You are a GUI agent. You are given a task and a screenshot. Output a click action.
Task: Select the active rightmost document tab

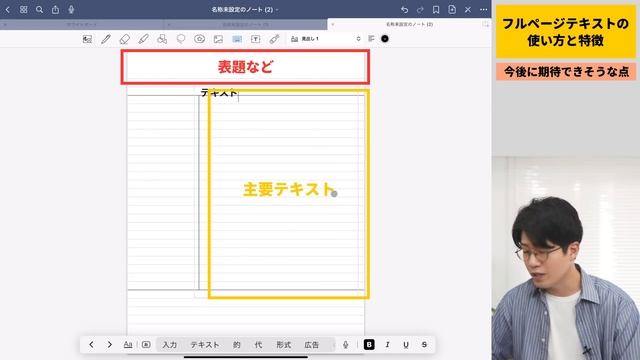tap(409, 24)
